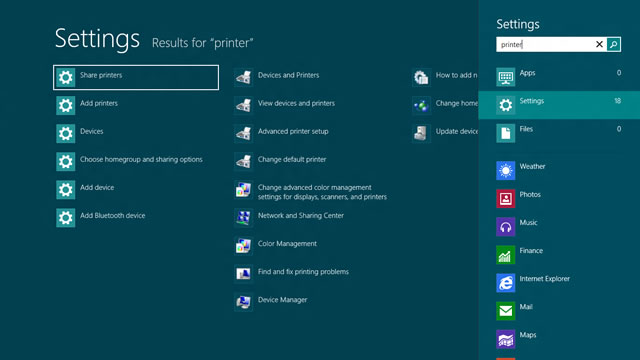
Task: Search within Finance app label
Action: tap(531, 251)
